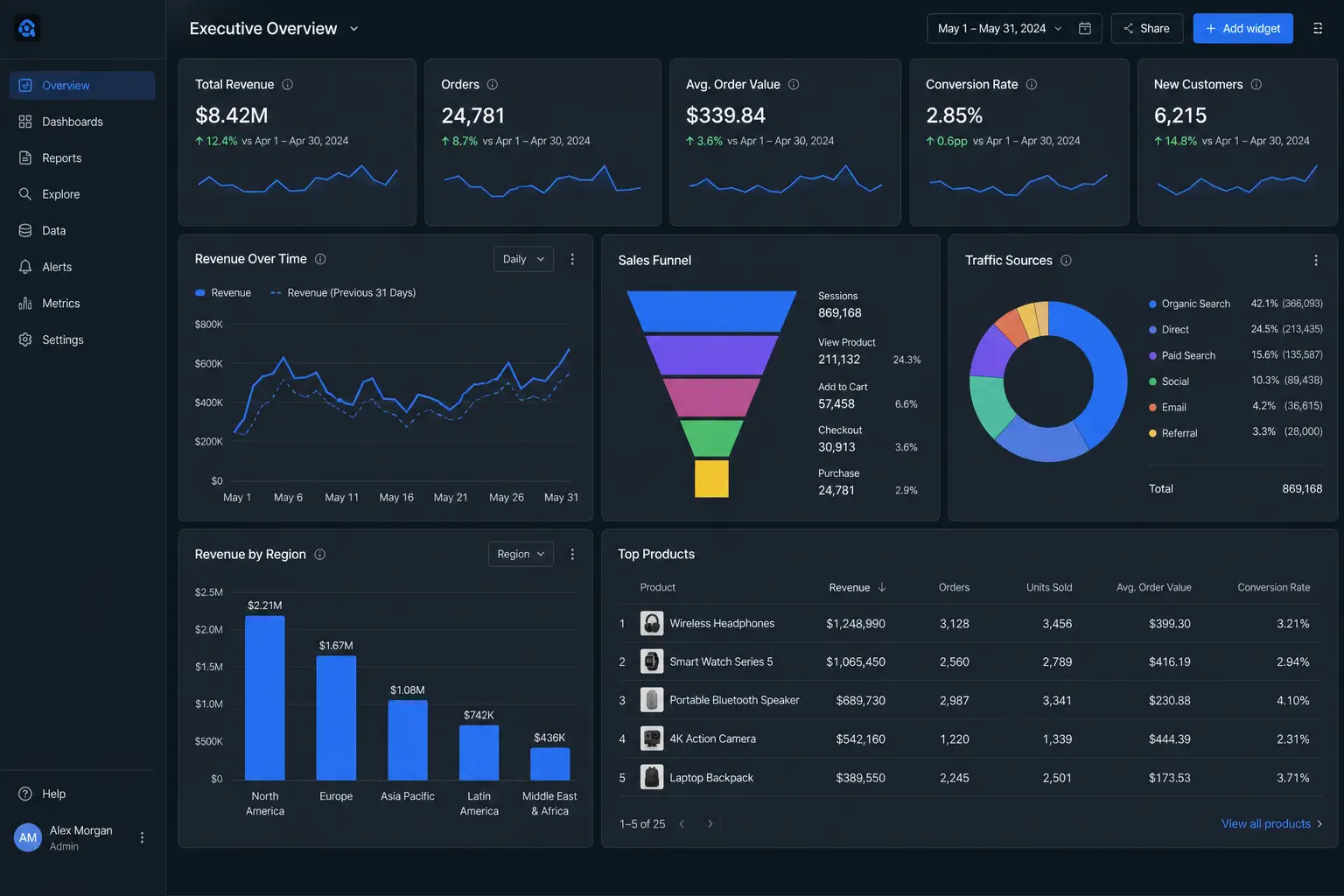Image resolution: width=1344 pixels, height=896 pixels.
Task: Go to previous page of products
Action: tap(682, 824)
